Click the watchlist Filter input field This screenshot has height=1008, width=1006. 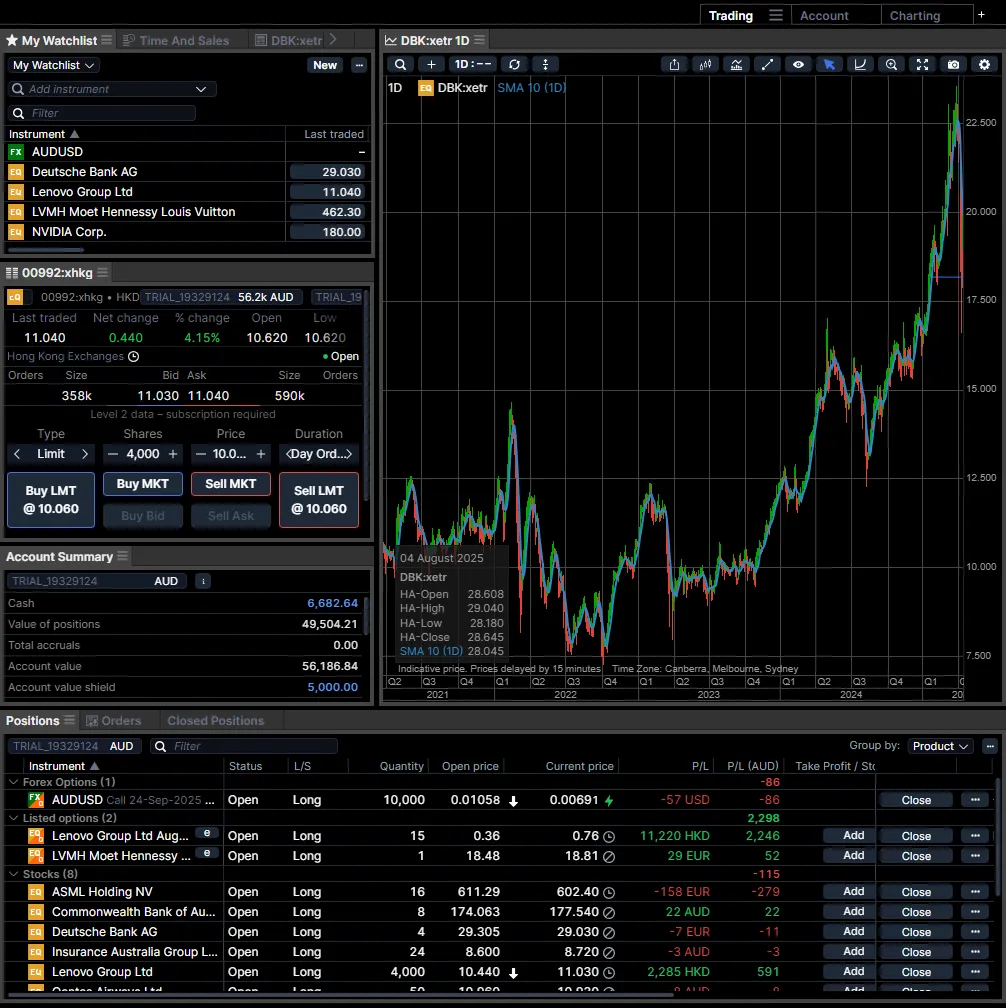102,113
